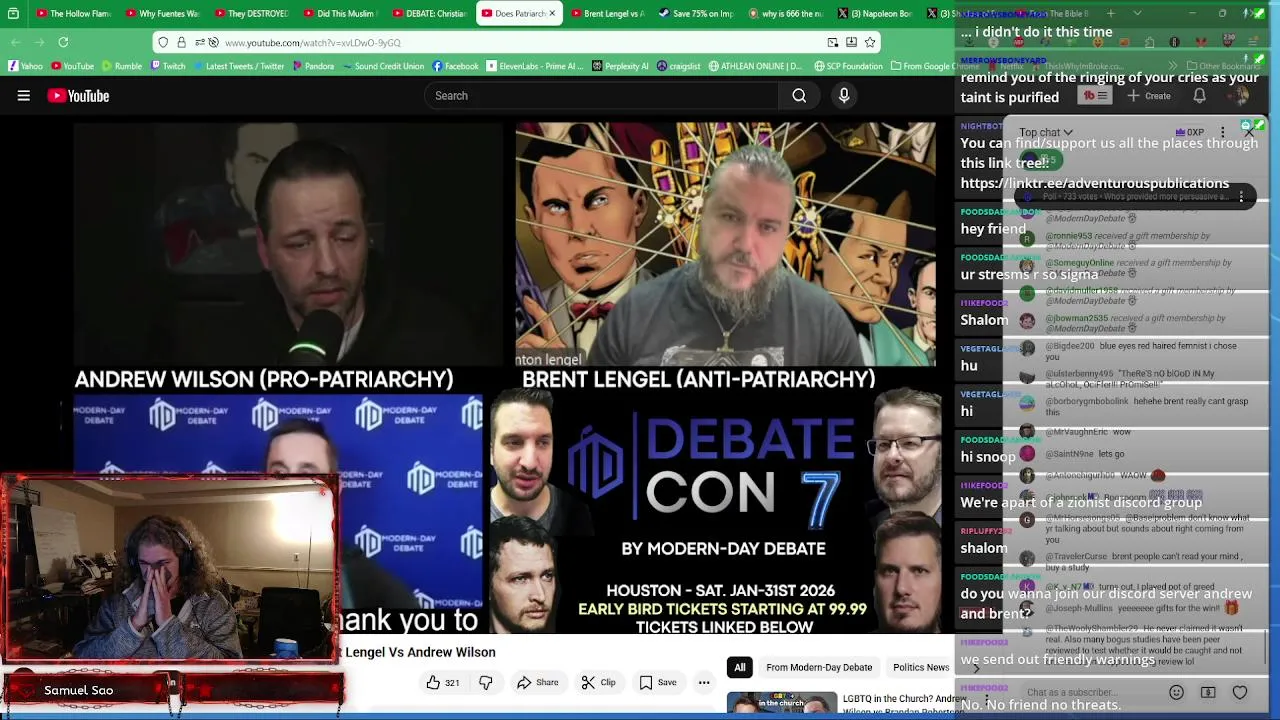Open the linktr.ee adventurouspublications link
Image resolution: width=1280 pixels, height=720 pixels.
[x=1094, y=183]
